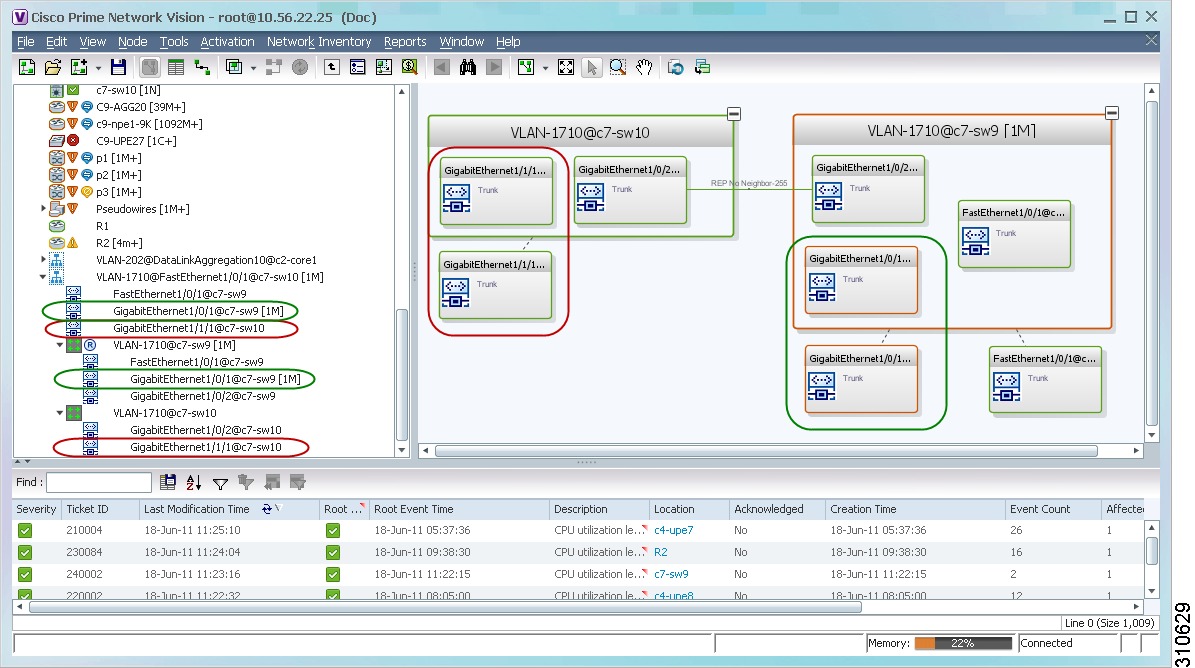Click the overlay tool icon
Screen dimensions: 1195x668
234,68
